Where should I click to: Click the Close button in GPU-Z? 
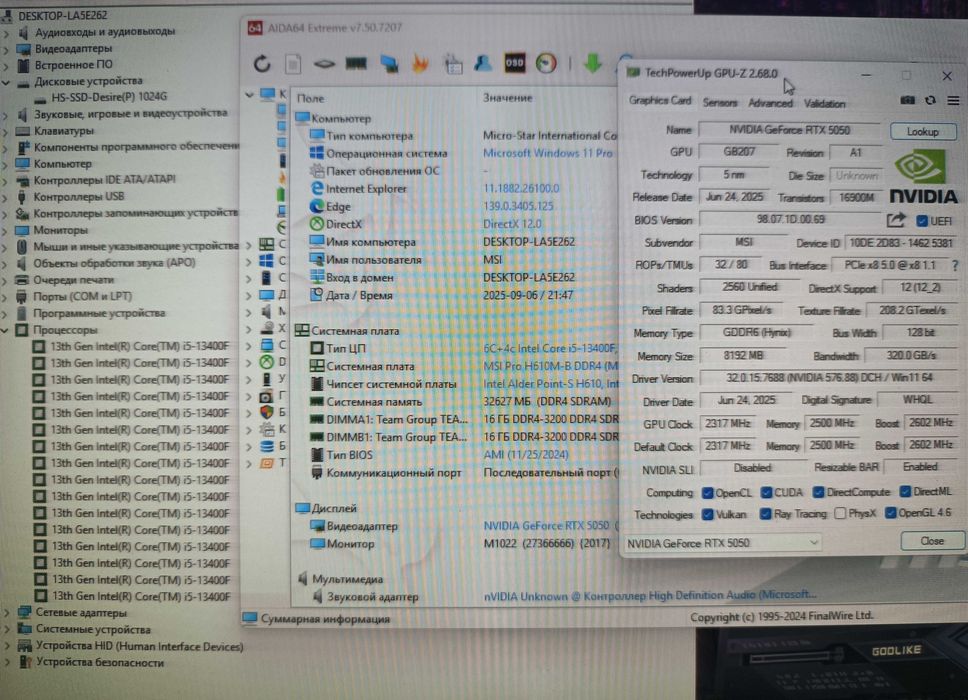point(932,541)
